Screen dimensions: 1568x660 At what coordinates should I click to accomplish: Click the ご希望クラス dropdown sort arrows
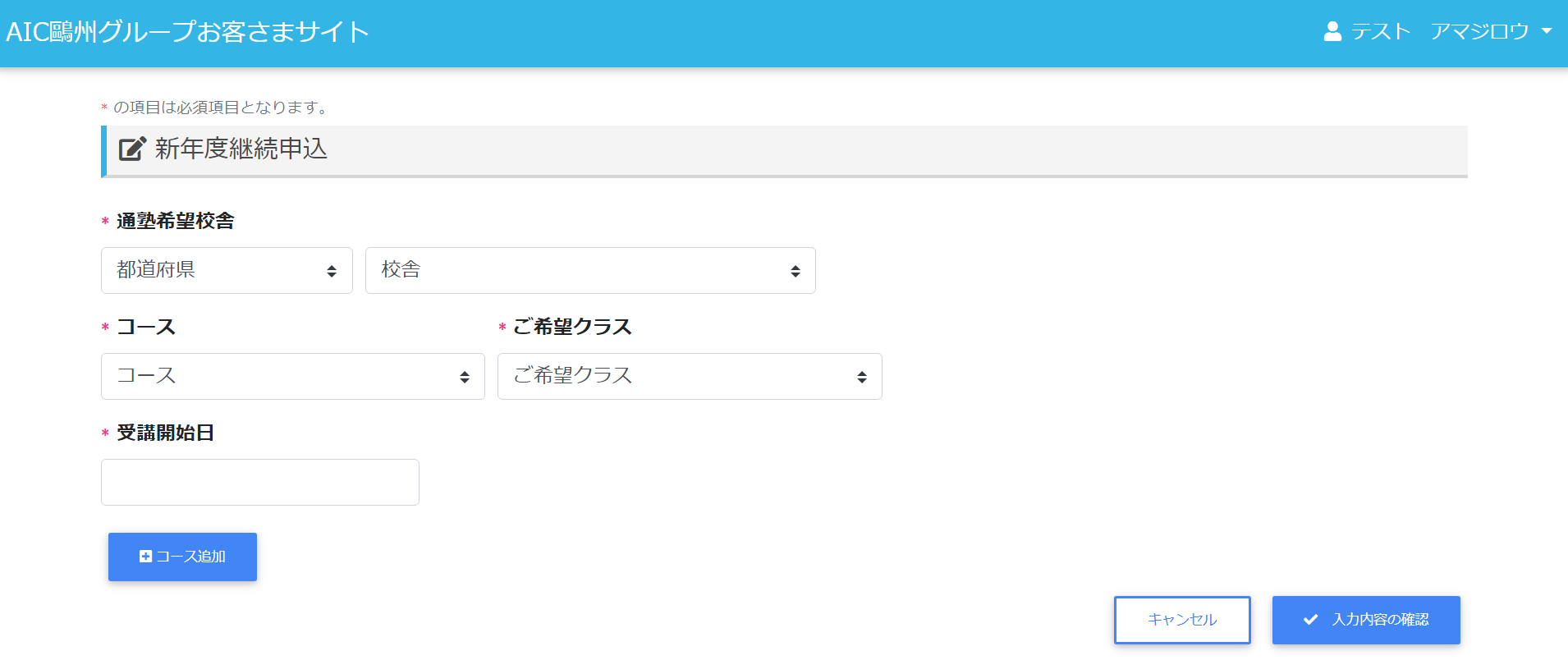[861, 377]
